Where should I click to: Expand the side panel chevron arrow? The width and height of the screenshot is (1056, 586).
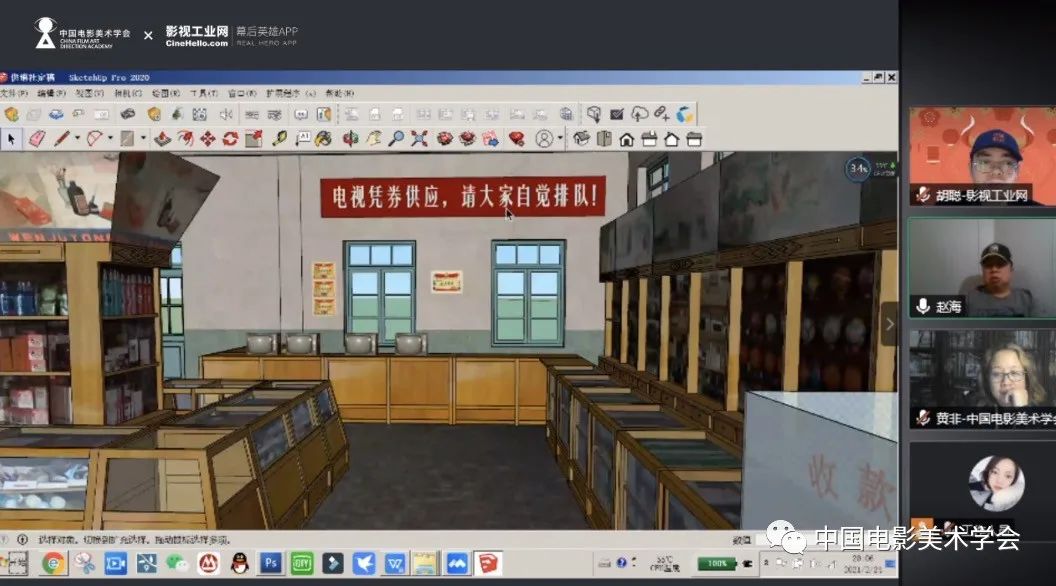coord(890,324)
